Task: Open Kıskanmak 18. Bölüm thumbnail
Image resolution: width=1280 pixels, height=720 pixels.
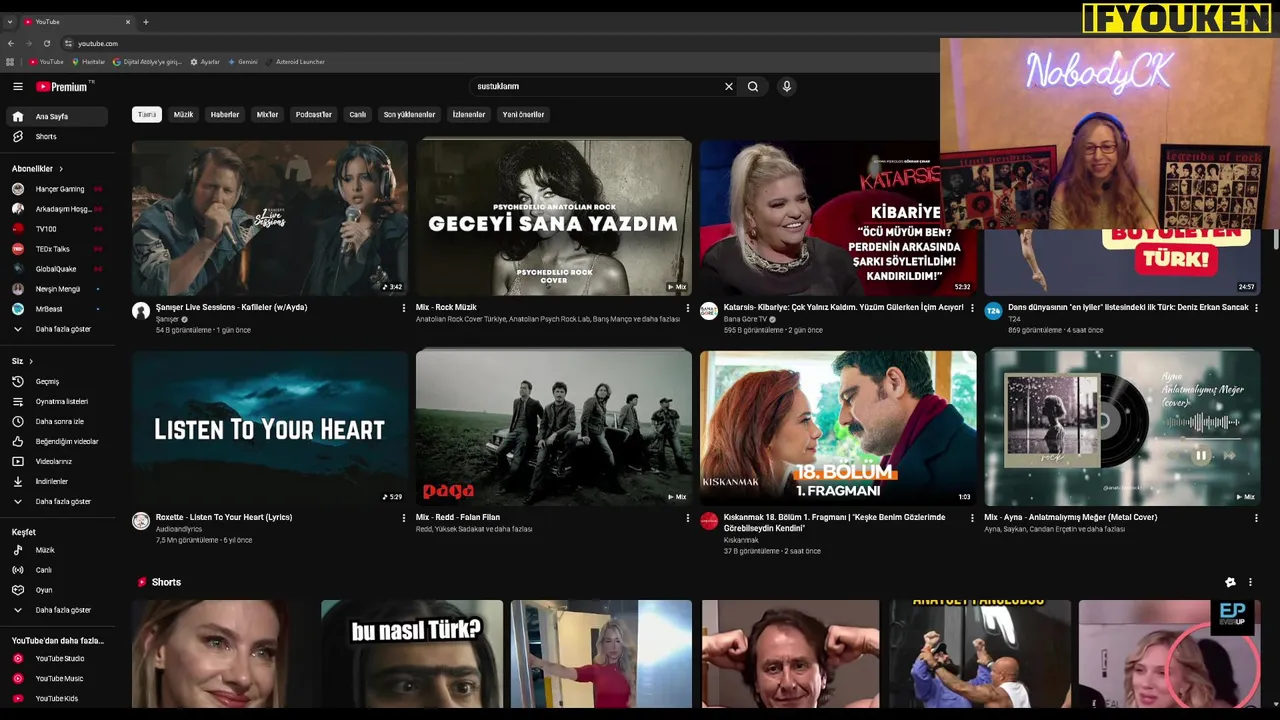Action: (x=838, y=427)
